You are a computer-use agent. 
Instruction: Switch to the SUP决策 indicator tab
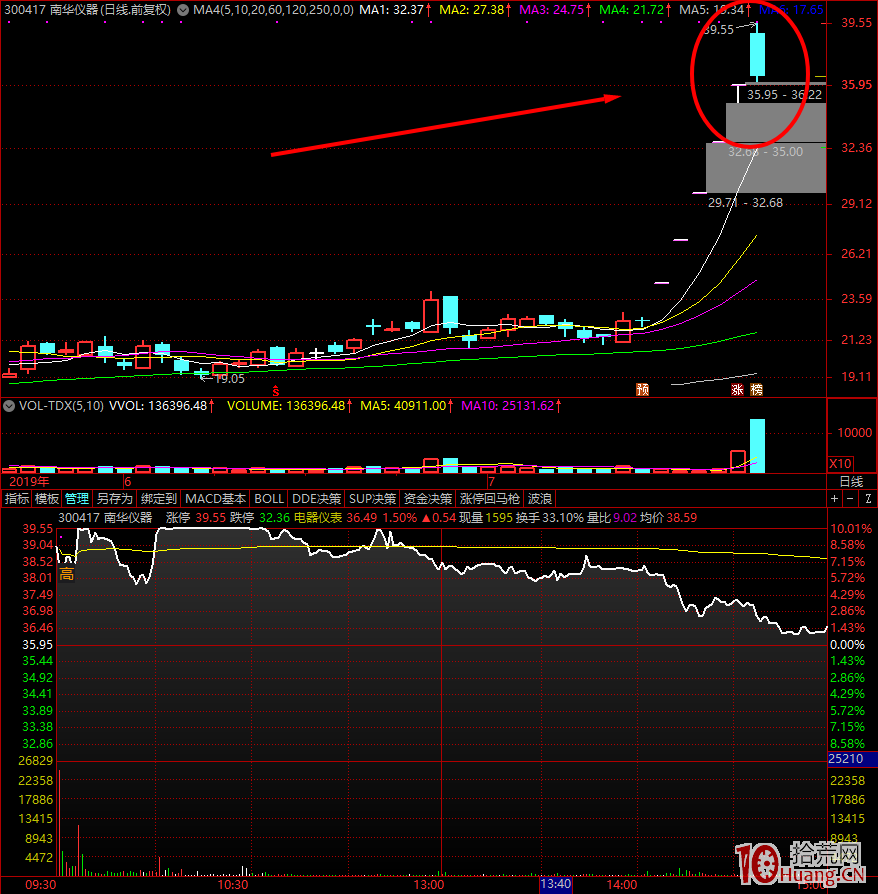pos(372,499)
